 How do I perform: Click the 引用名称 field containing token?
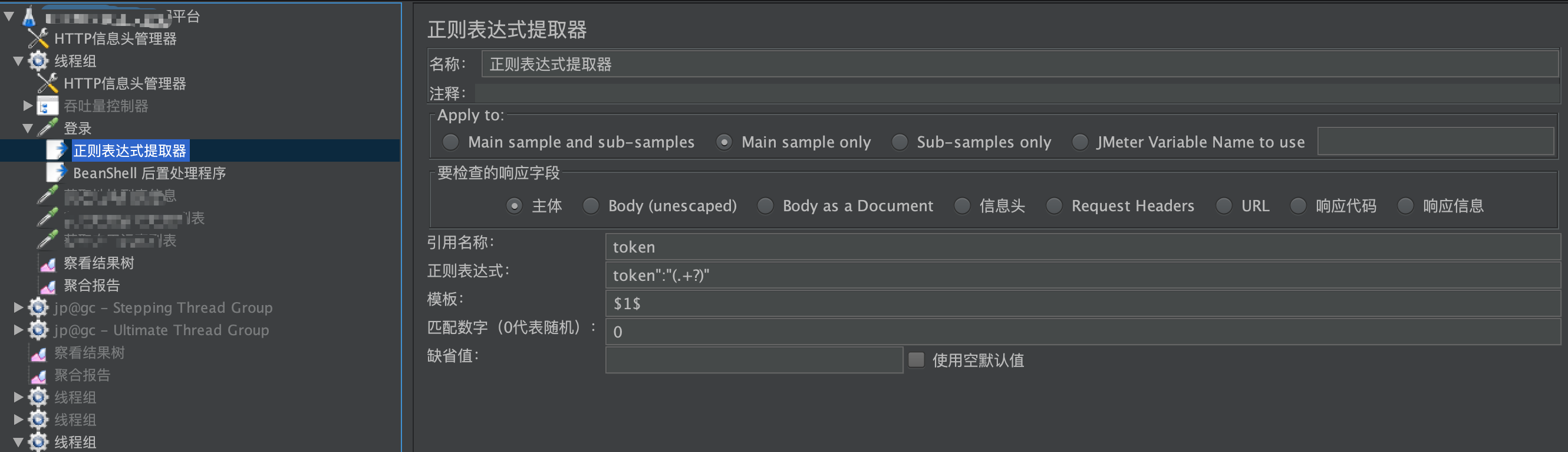1082,247
